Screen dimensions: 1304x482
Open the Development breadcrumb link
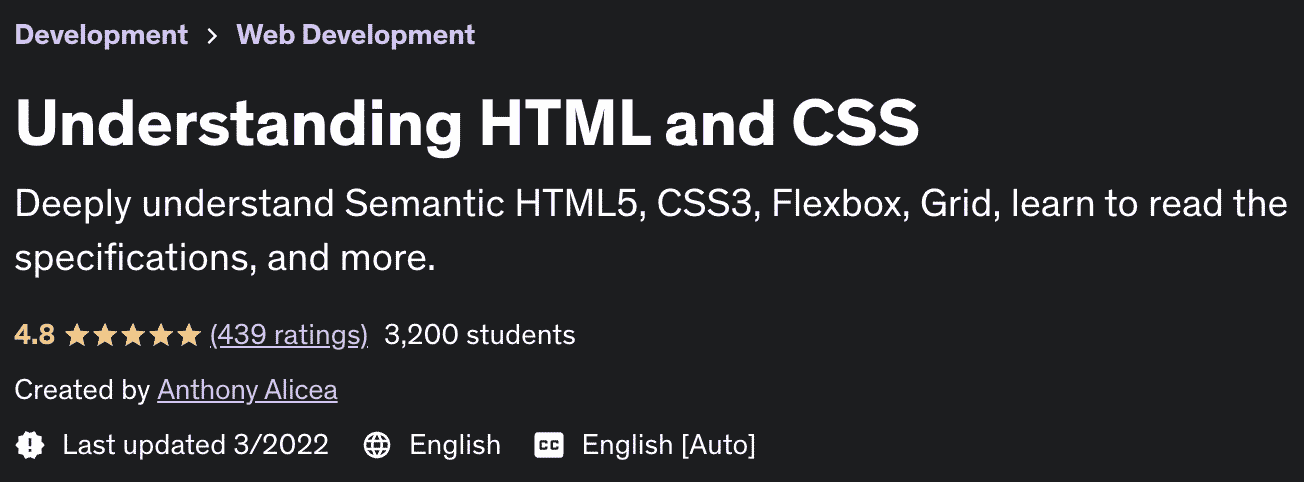point(101,35)
